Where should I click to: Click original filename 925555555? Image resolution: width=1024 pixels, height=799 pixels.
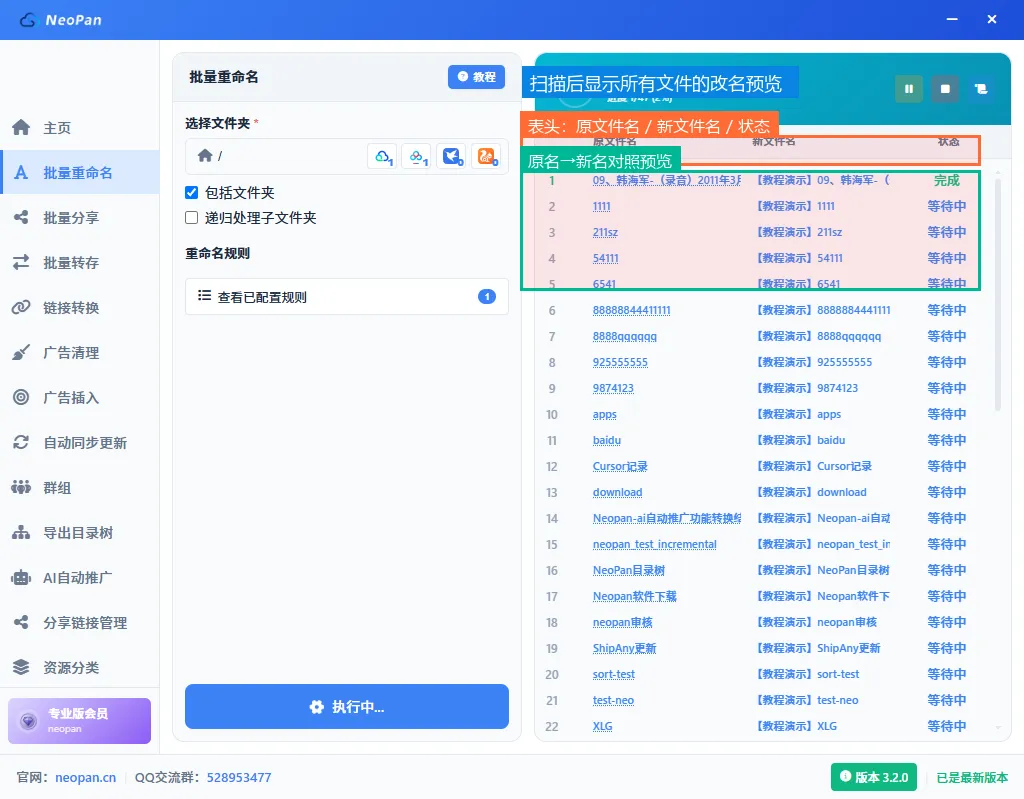pos(620,362)
